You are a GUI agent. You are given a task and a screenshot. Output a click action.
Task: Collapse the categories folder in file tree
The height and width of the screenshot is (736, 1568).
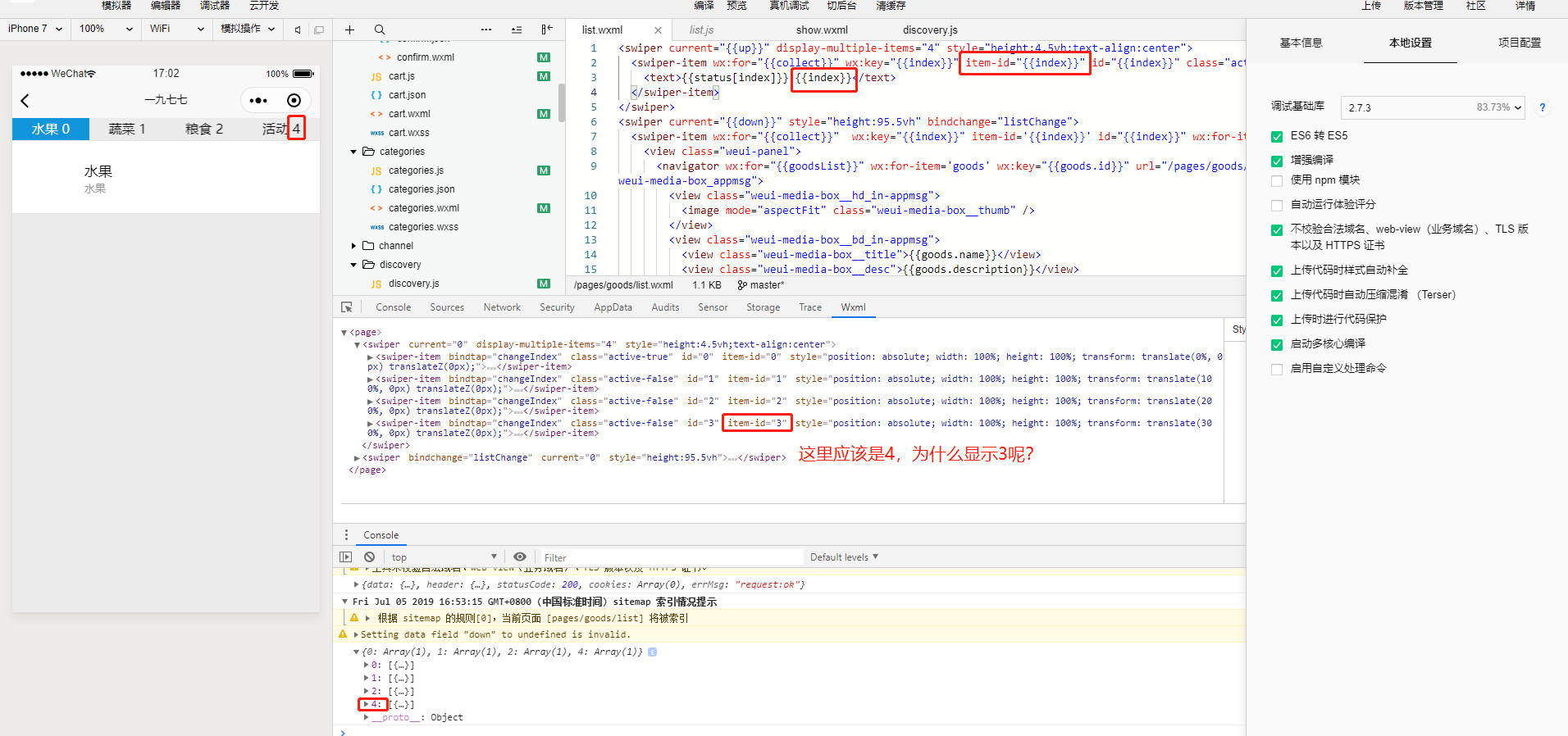tap(354, 152)
